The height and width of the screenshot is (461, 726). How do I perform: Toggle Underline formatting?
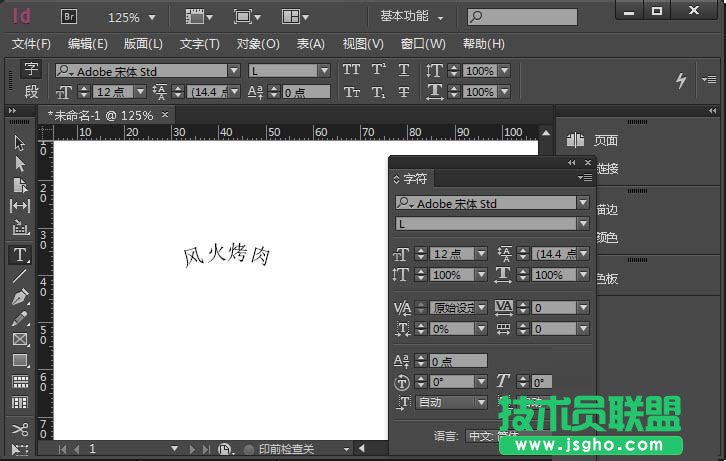pyautogui.click(x=404, y=70)
